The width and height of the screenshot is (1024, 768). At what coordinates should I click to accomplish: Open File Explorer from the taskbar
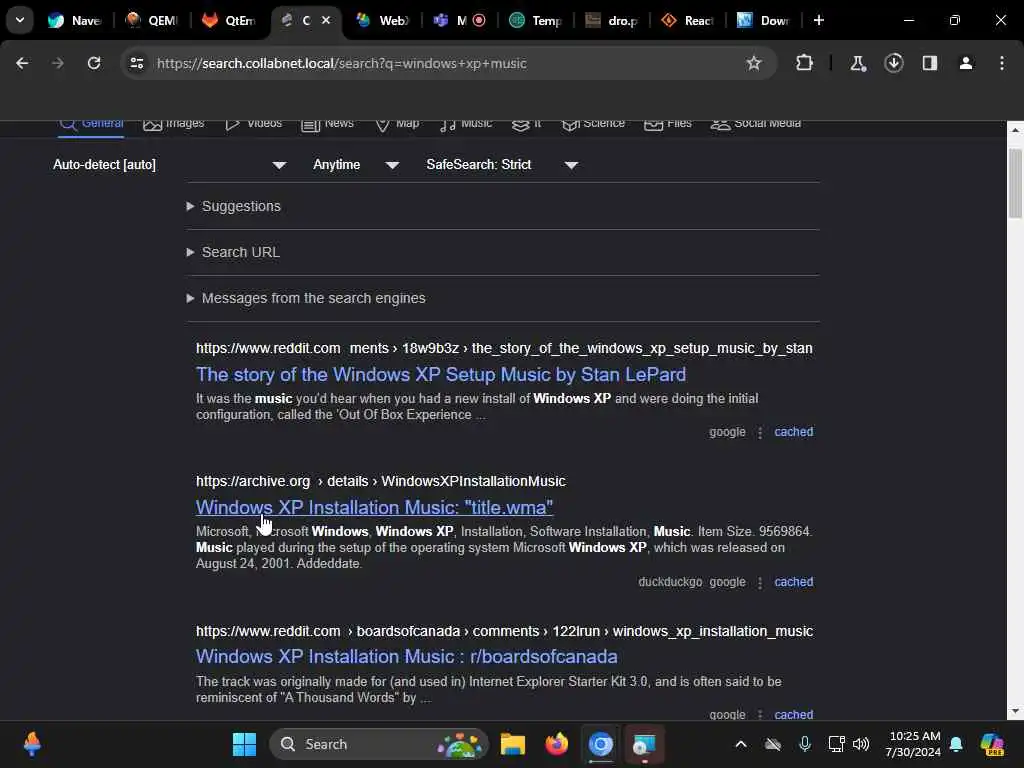point(513,744)
